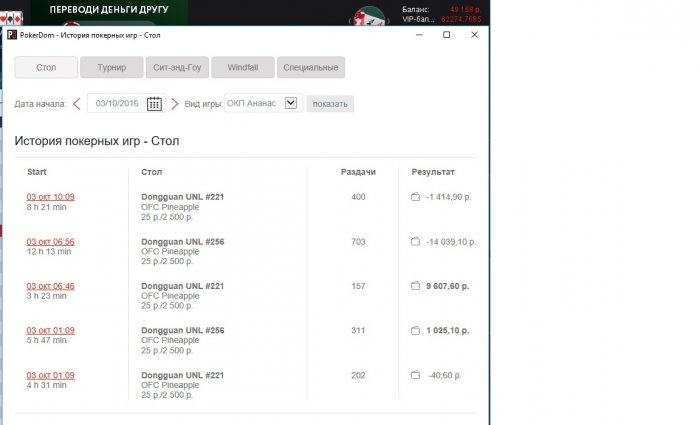Image resolution: width=700 pixels, height=425 pixels.
Task: Open 03 окт 01:09 link lasting 5 h 47 min
Action: pyautogui.click(x=50, y=330)
